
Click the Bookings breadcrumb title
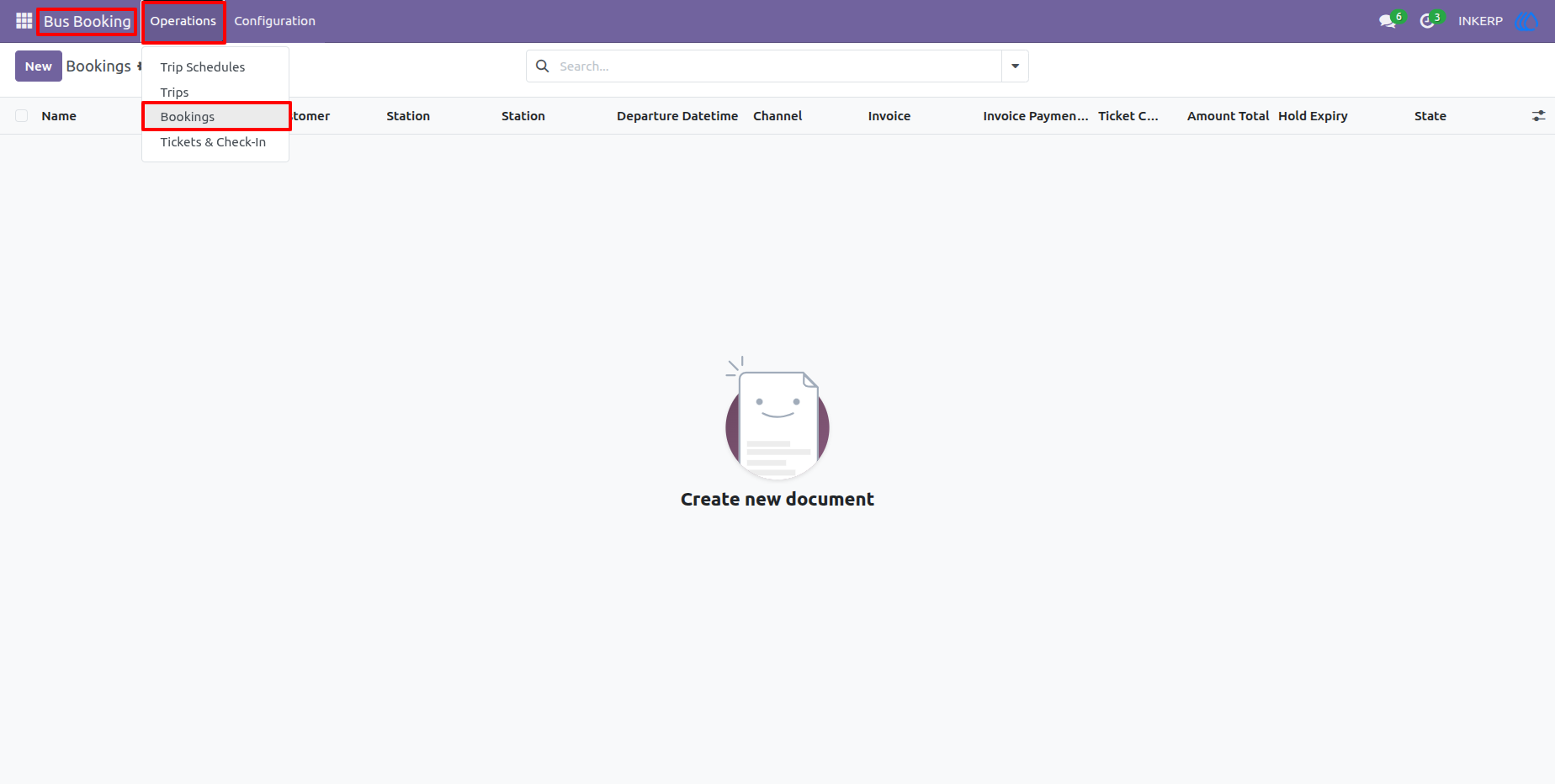[x=98, y=66]
